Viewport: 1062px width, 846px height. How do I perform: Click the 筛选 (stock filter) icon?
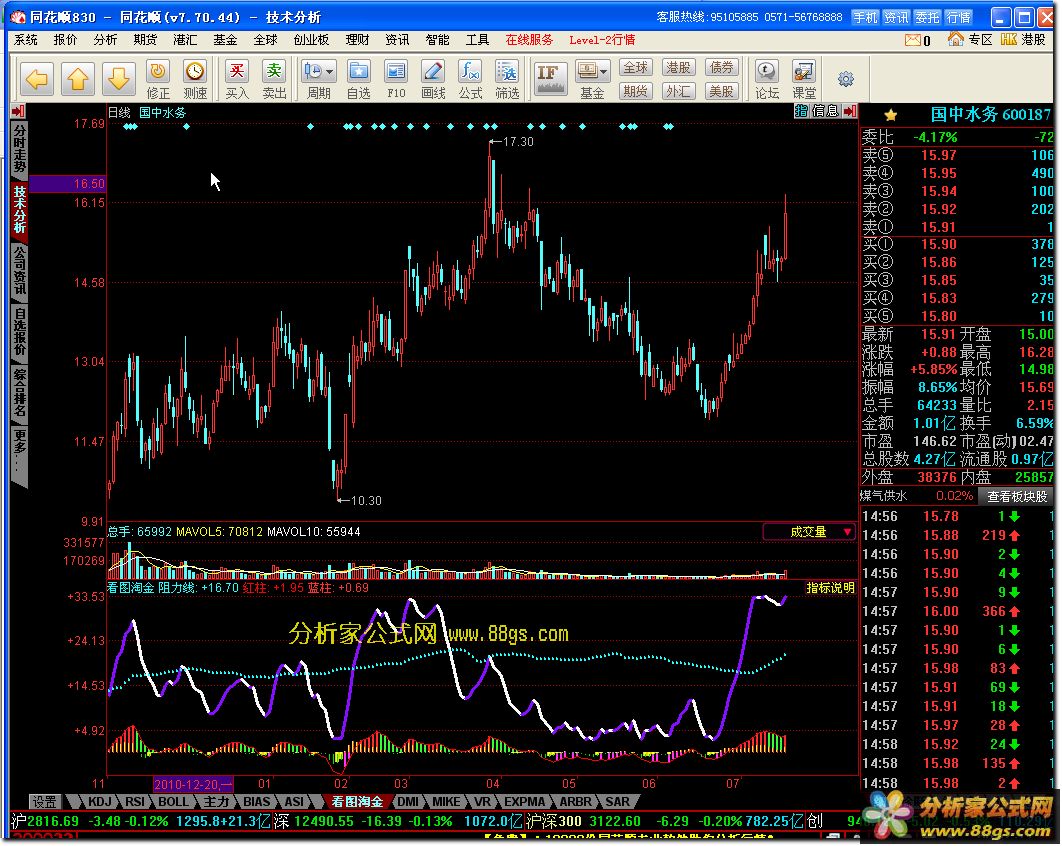point(507,79)
